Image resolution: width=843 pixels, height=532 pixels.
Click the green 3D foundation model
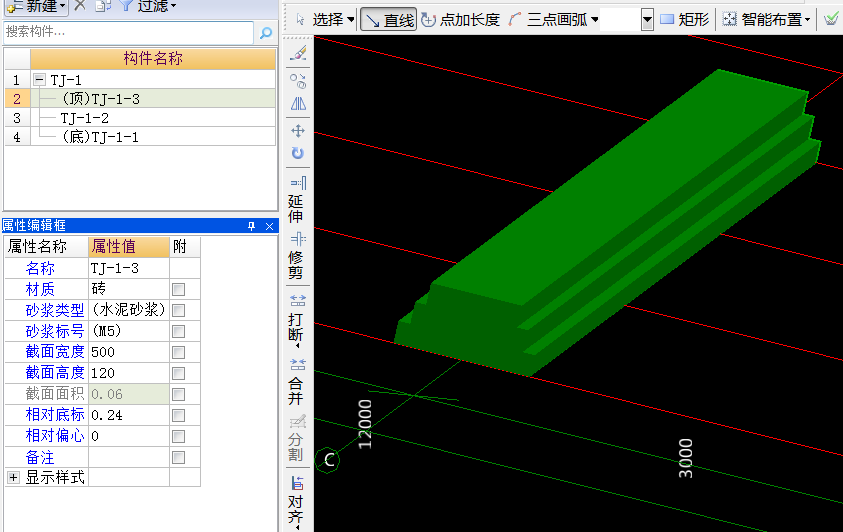tap(608, 223)
